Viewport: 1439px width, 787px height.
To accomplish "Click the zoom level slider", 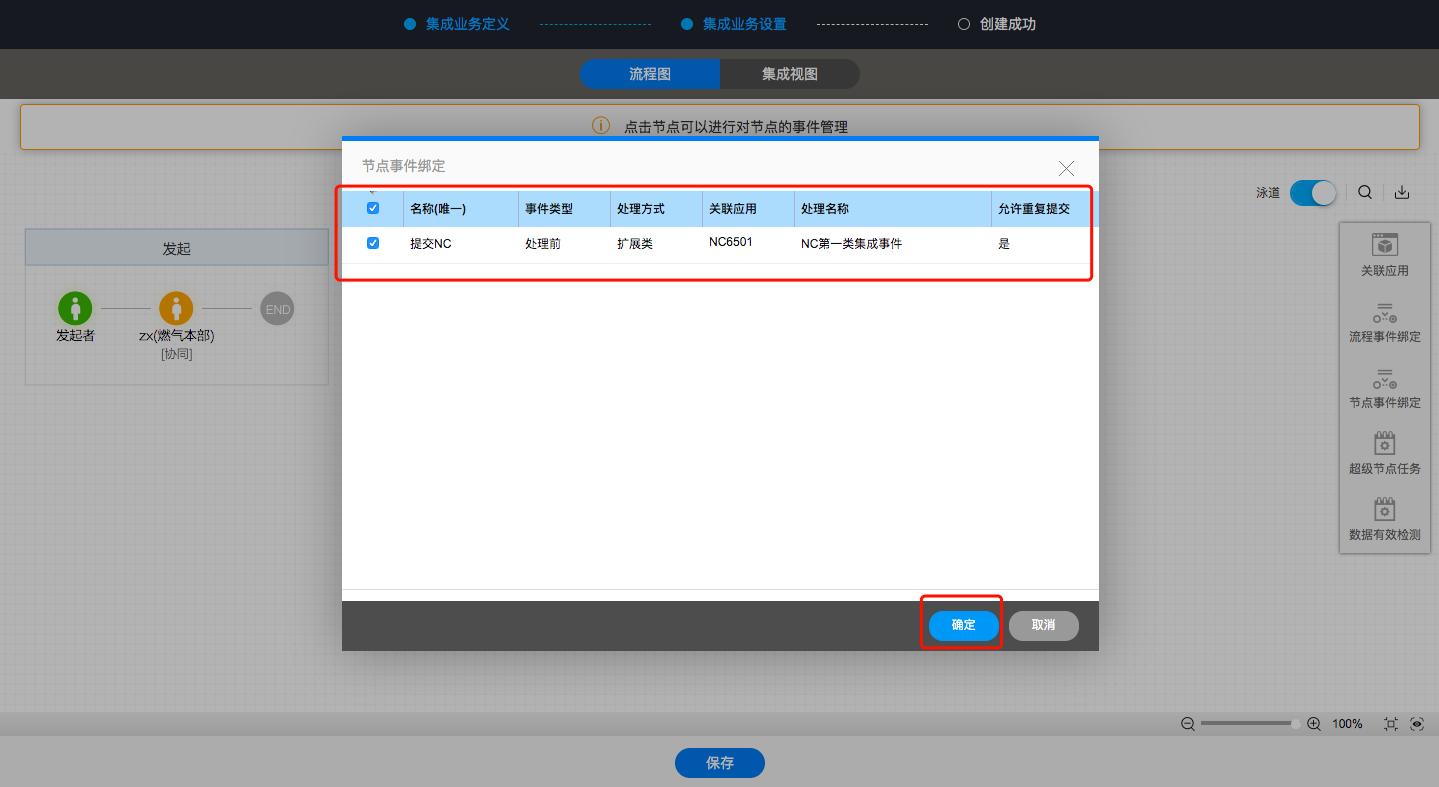I will point(1250,724).
